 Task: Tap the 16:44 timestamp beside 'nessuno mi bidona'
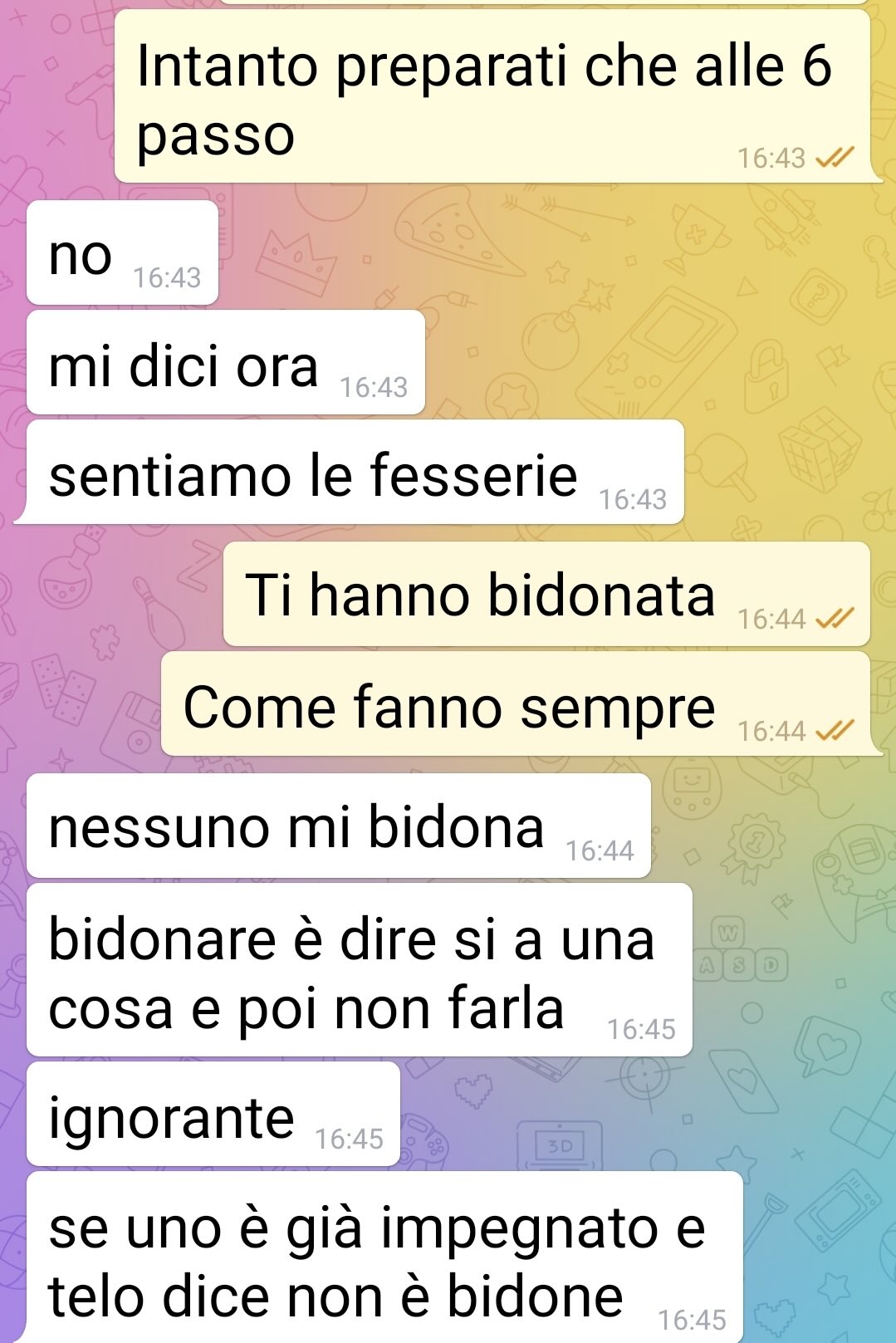point(600,850)
